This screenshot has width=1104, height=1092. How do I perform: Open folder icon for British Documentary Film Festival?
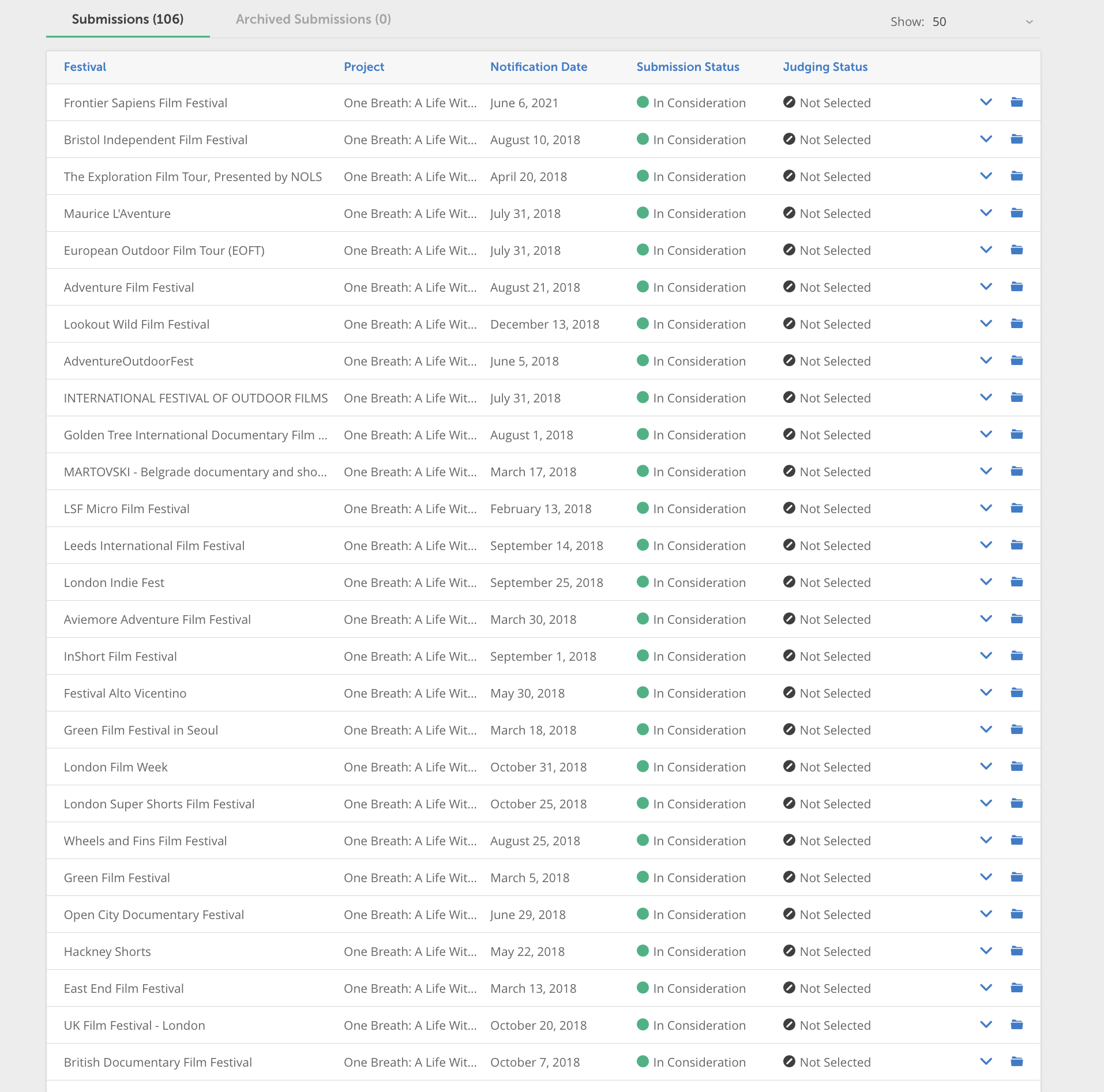tap(1017, 1061)
